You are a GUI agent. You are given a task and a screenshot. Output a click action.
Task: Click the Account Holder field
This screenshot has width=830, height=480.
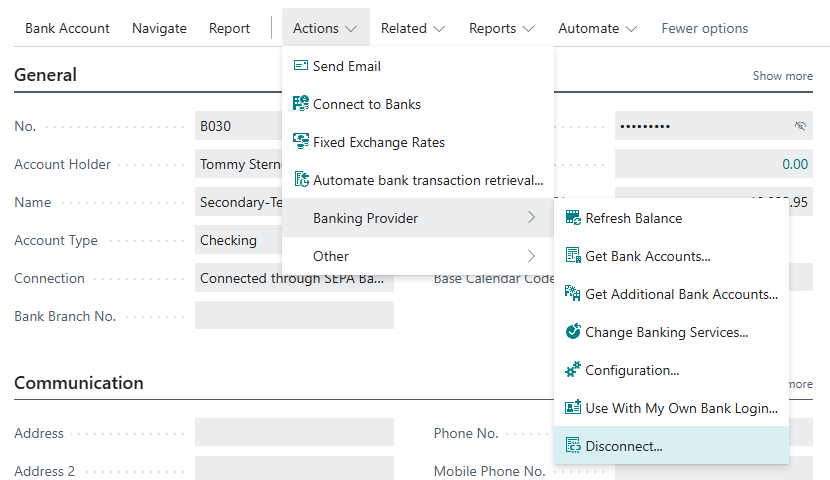238,164
